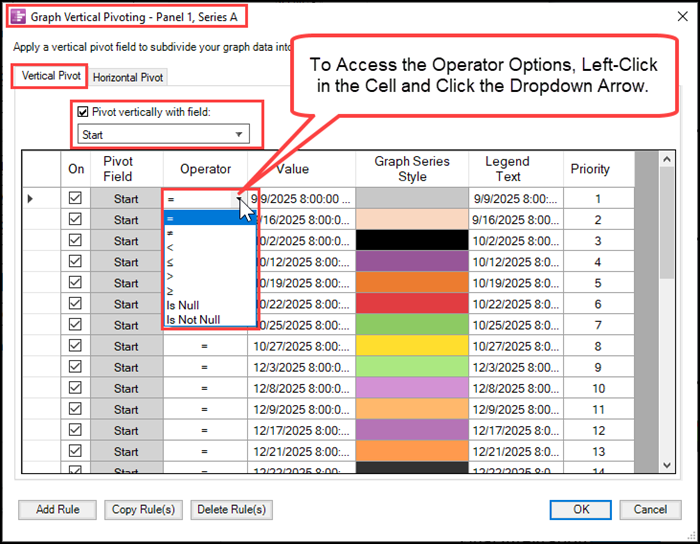Click the value cell 12/3/2025 8:00

coord(302,367)
